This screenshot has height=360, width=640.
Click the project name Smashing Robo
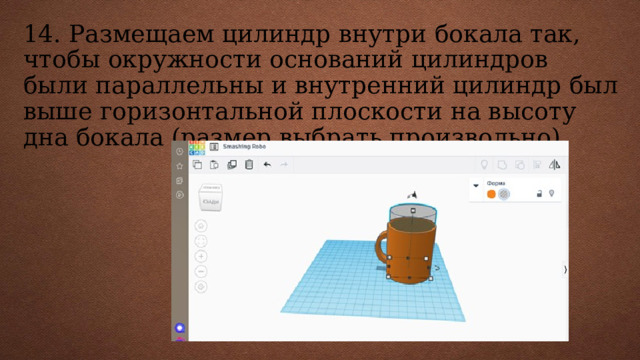coord(244,147)
